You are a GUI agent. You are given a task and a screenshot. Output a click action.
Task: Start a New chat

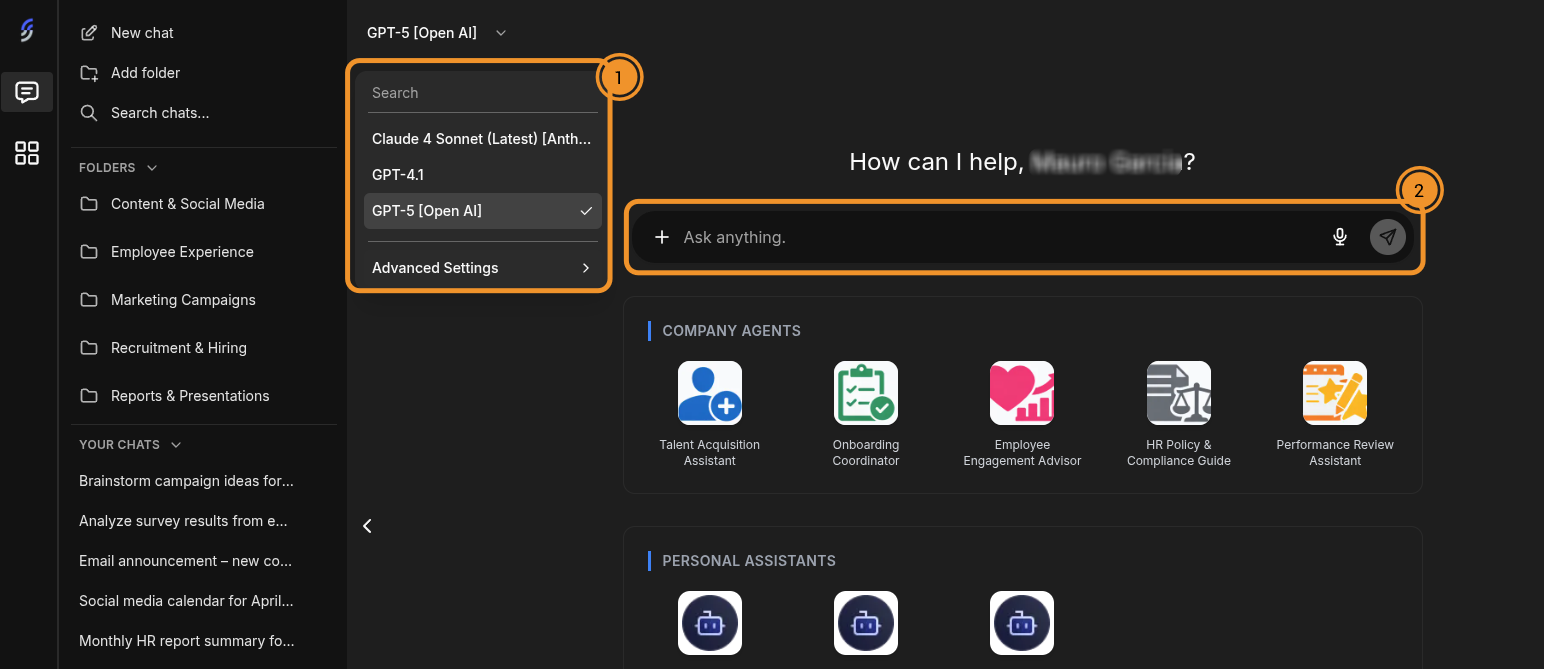(141, 33)
